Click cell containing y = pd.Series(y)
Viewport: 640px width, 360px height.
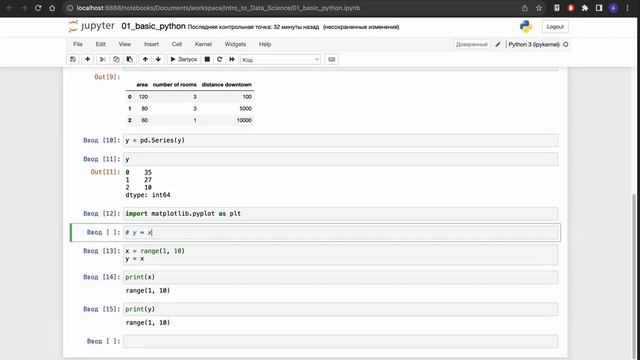click(x=341, y=140)
